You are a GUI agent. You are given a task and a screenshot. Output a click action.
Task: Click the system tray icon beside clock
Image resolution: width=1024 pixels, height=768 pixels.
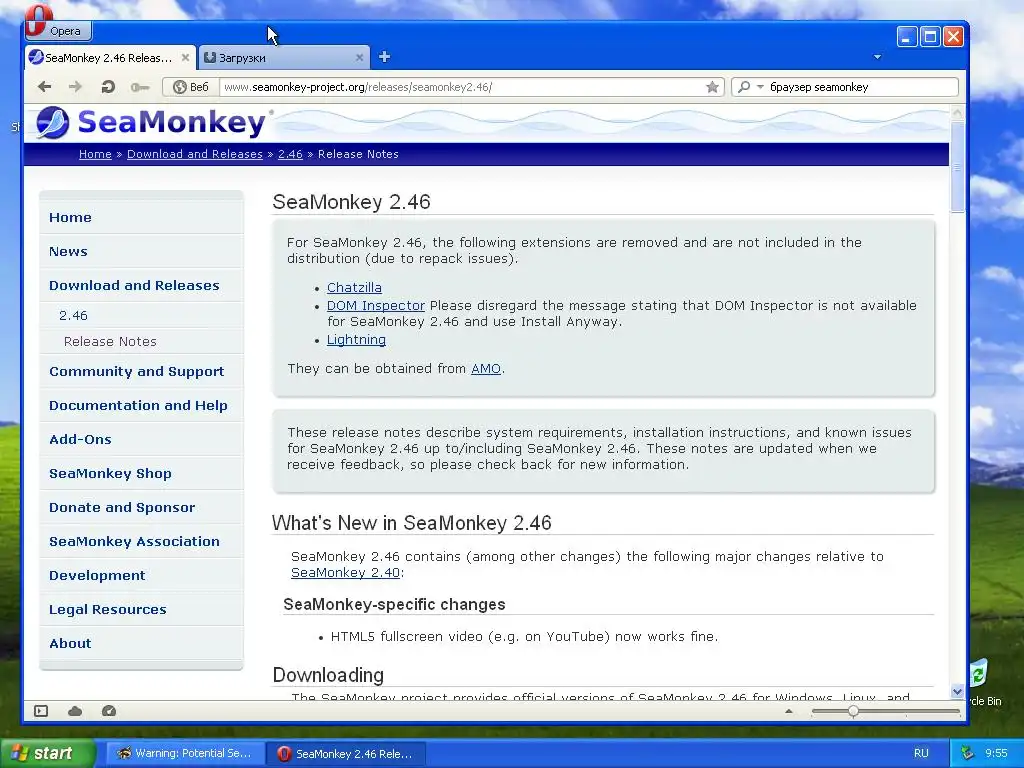[967, 754]
